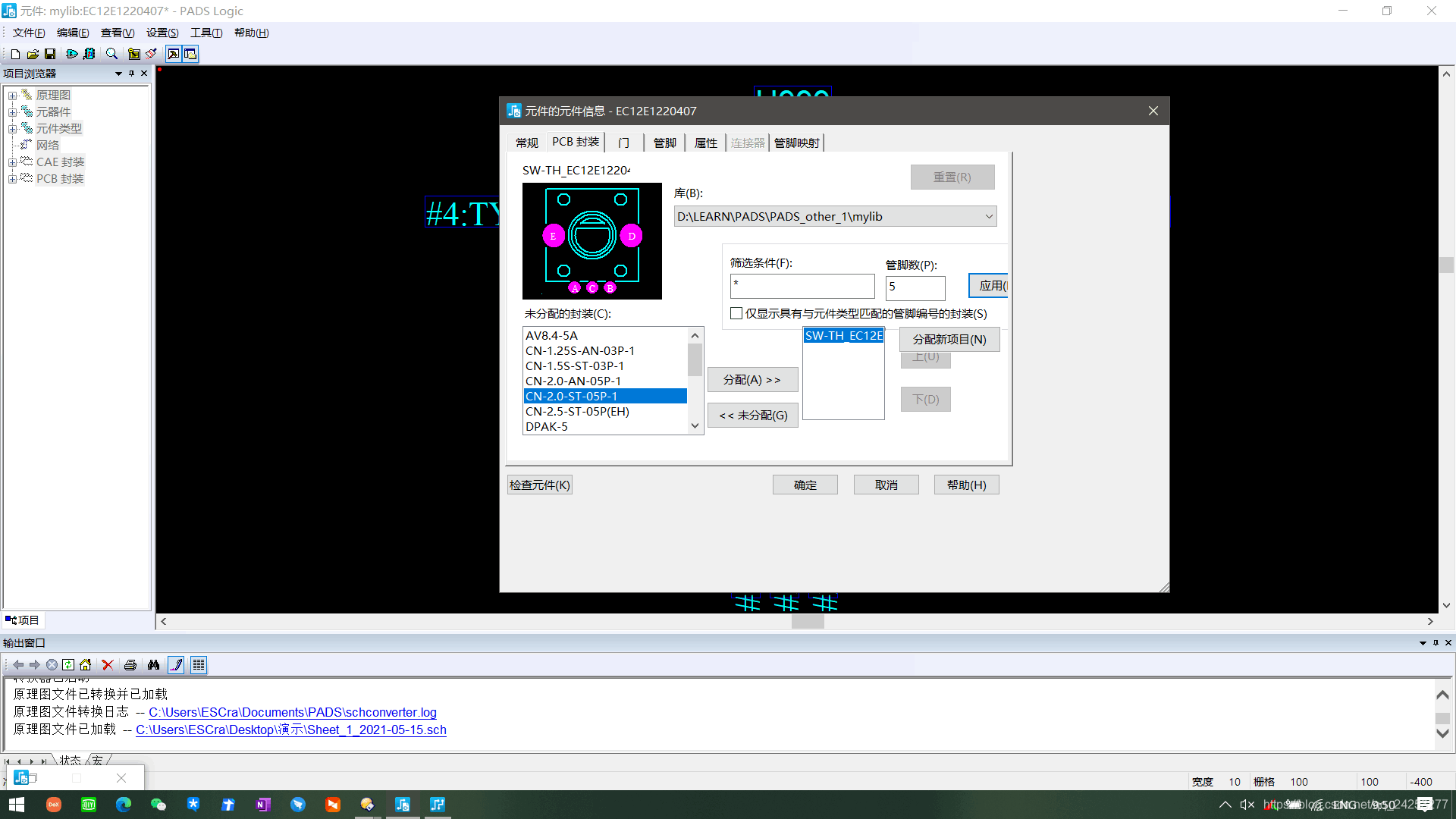Select the gate editing toolbar icon

tap(72, 54)
